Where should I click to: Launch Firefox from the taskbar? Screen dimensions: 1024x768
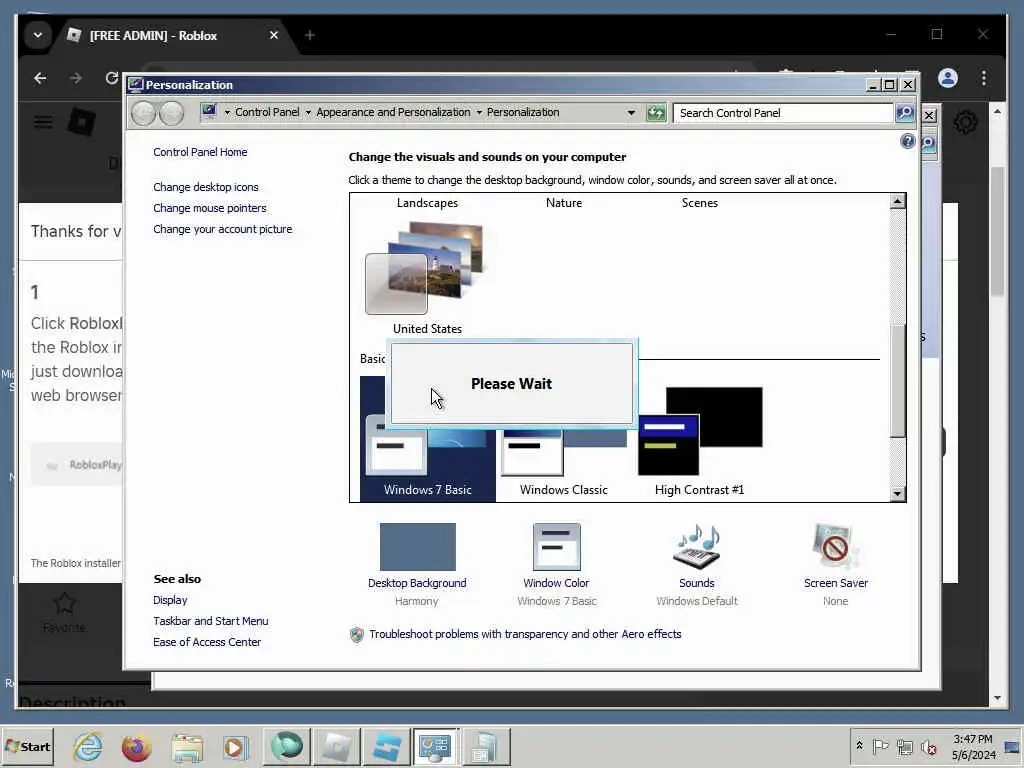[x=136, y=747]
